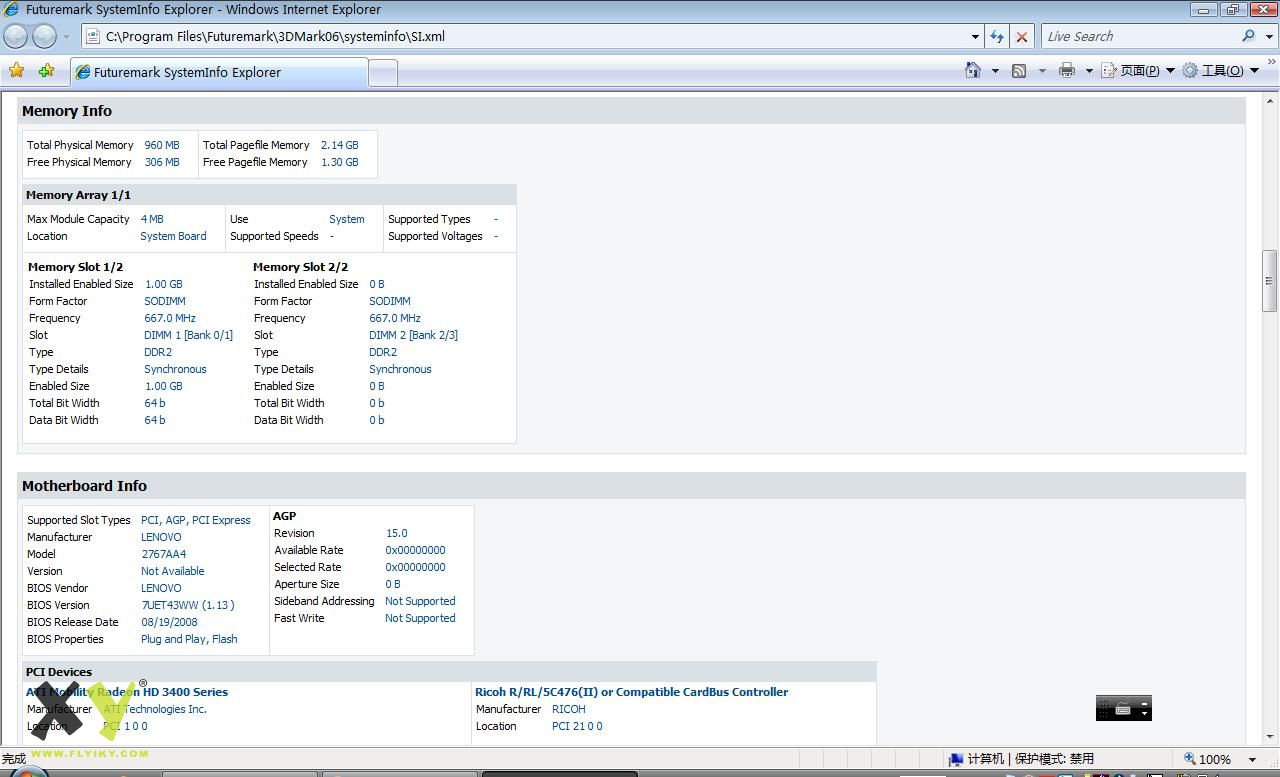
Task: Click the Max Module Capacity value 4 MB
Action: pyautogui.click(x=152, y=219)
